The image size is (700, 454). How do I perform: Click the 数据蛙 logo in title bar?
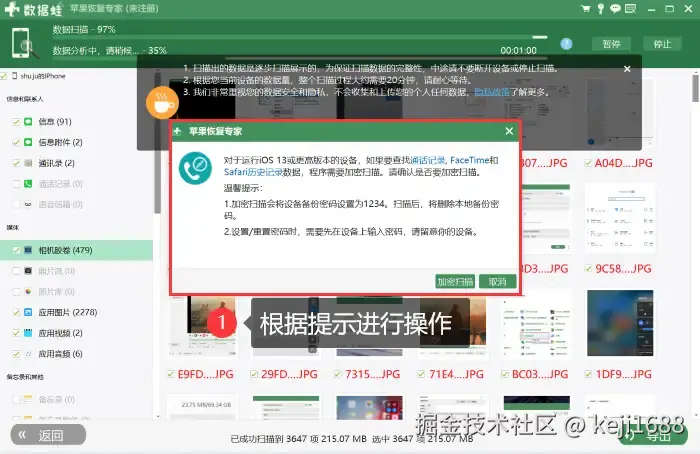coord(33,8)
